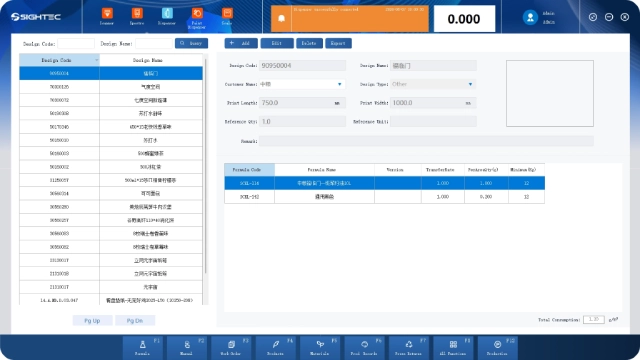Go to next page with Pg Dn
The image size is (640, 360).
point(135,320)
